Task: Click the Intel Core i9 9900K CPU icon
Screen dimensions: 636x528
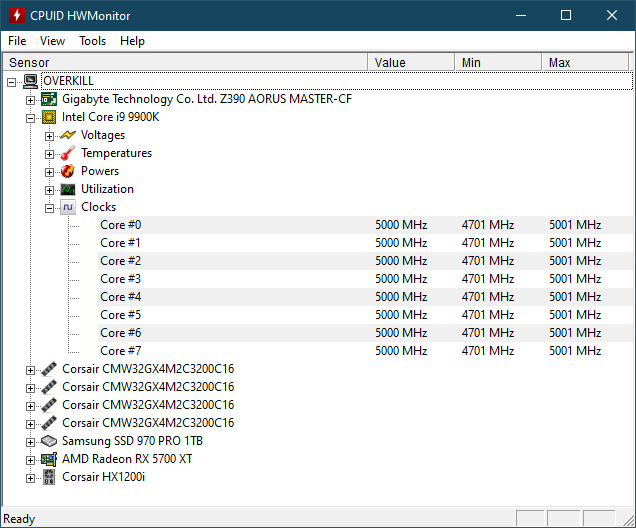Action: (x=49, y=117)
